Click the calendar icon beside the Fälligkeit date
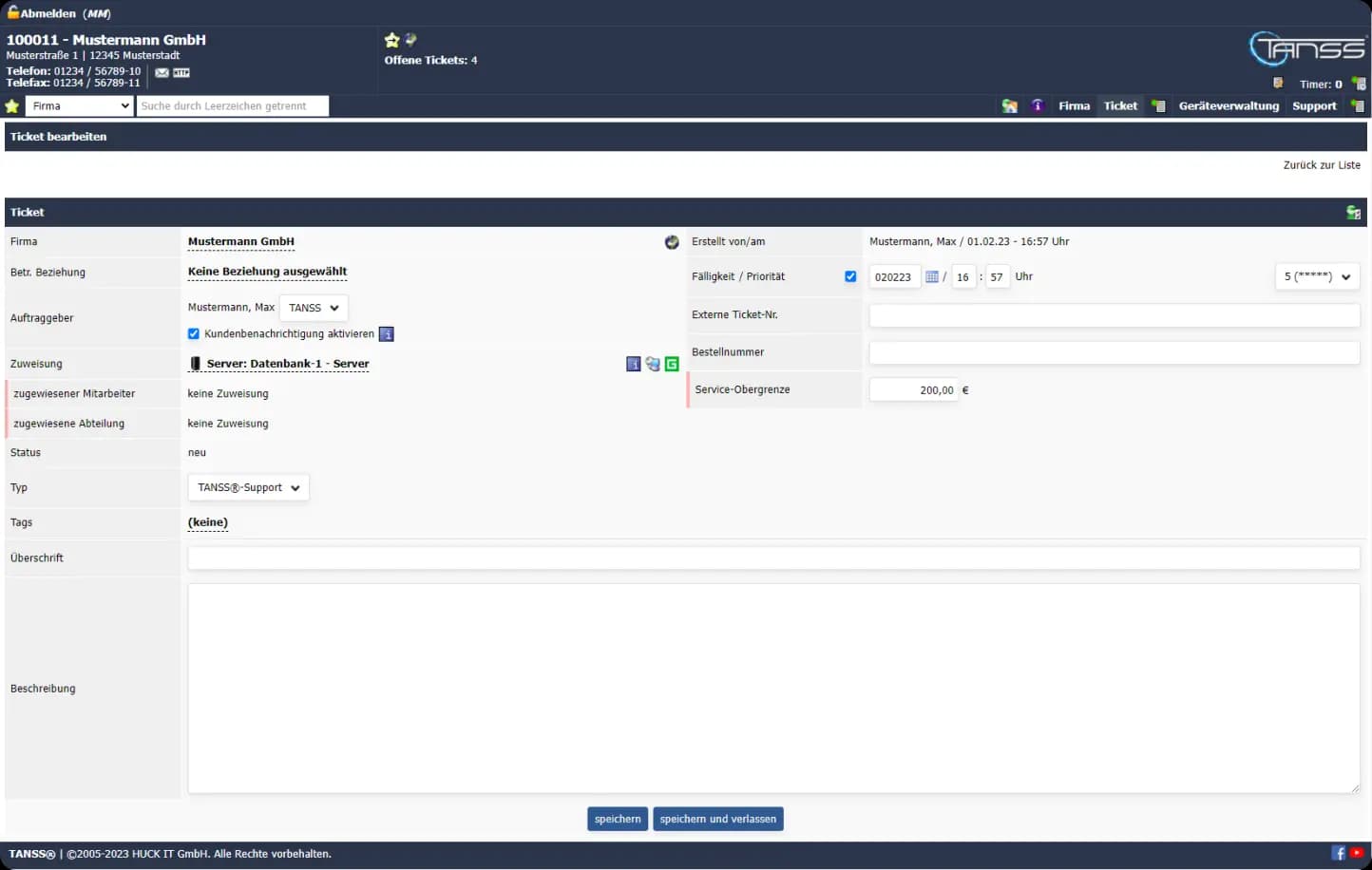The image size is (1372, 870). pos(933,276)
